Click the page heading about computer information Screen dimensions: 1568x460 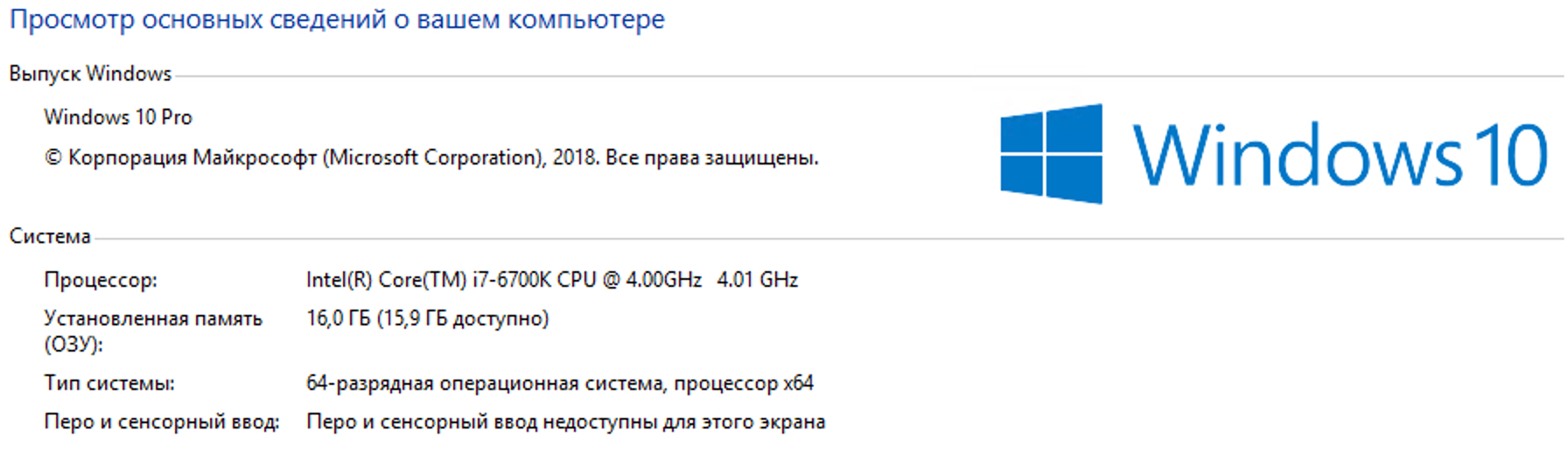pos(337,19)
